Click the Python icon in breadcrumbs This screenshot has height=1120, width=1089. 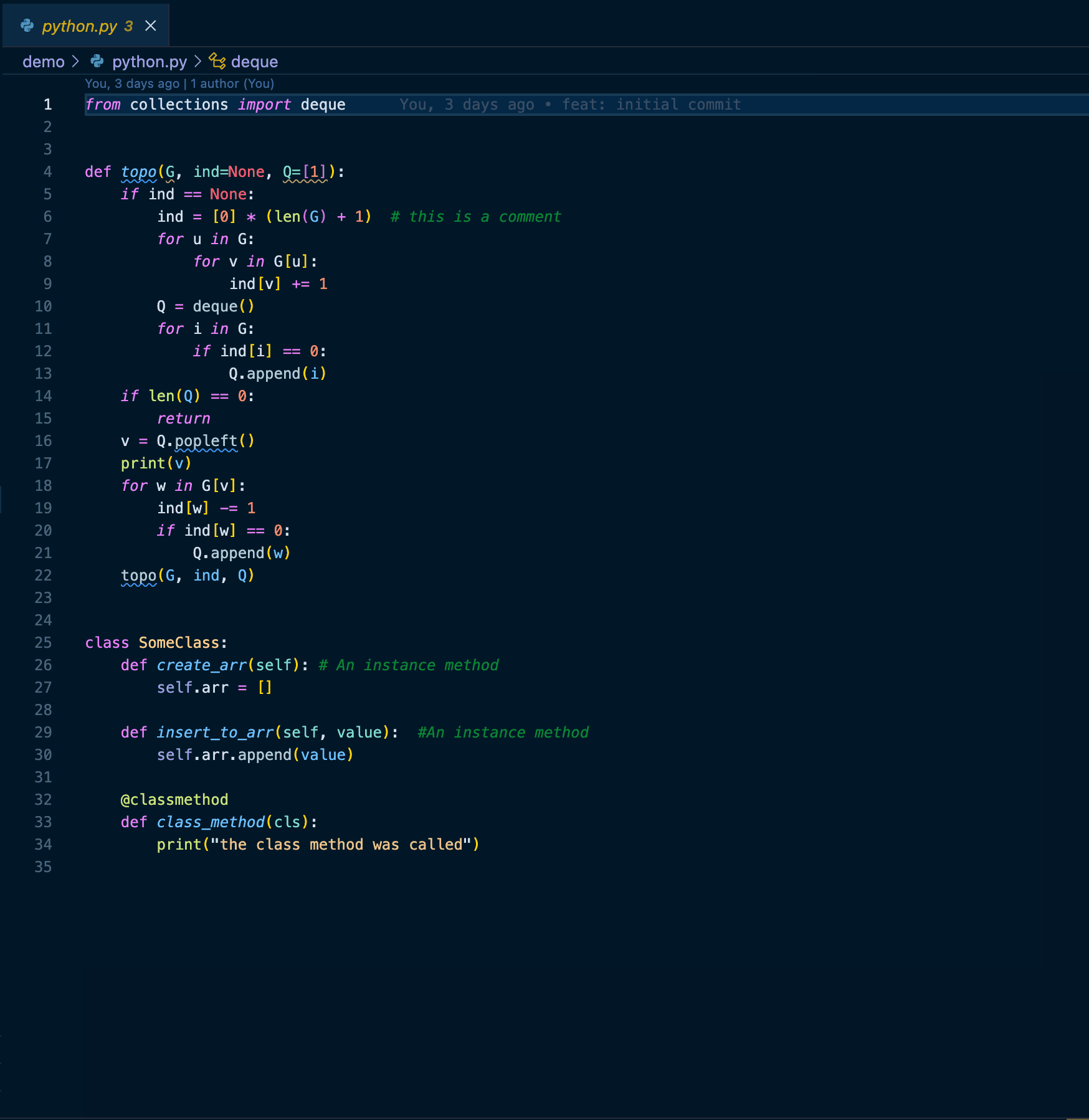[x=97, y=61]
